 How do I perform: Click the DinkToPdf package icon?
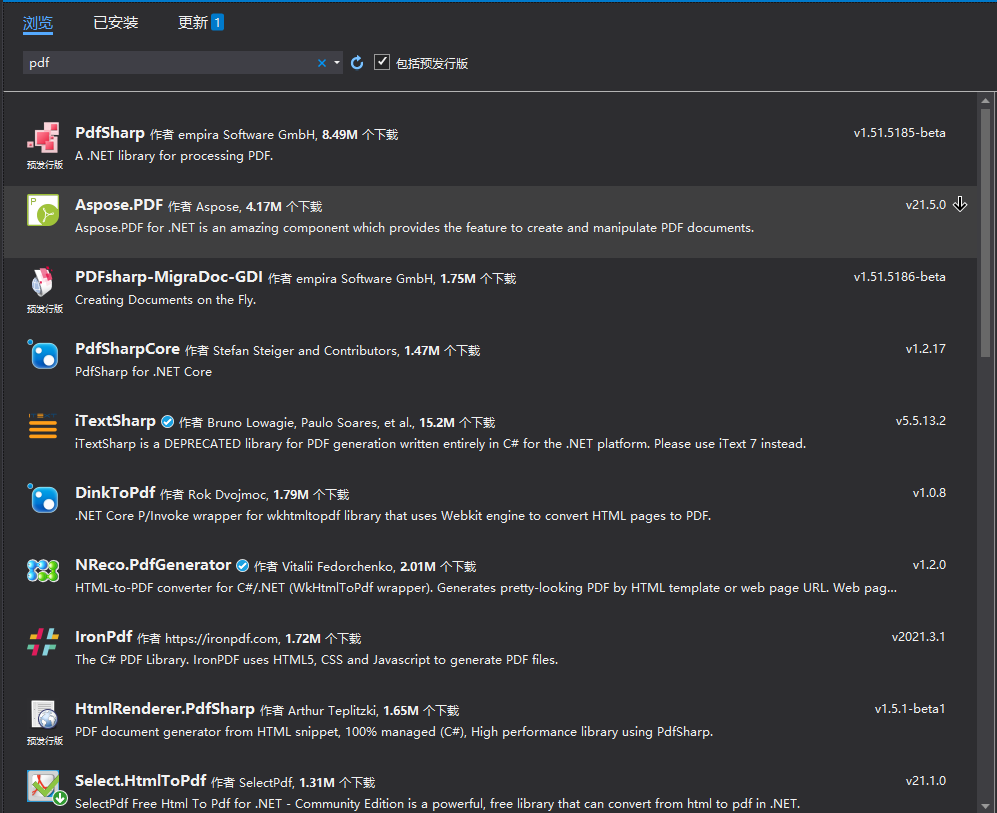tap(44, 499)
